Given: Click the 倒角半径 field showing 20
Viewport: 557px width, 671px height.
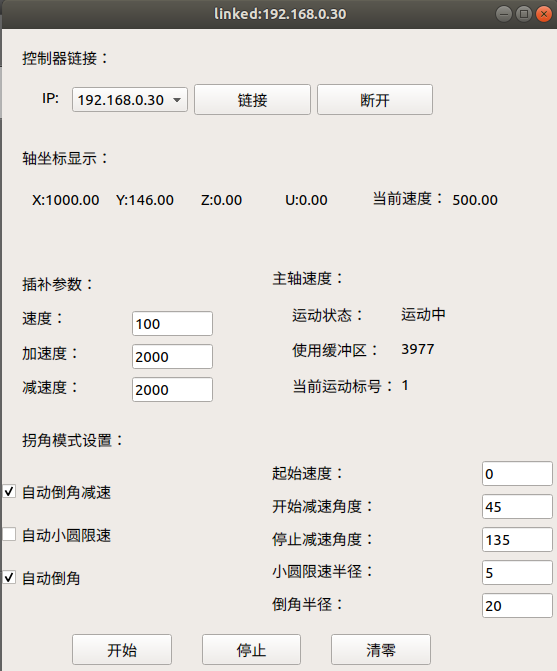Looking at the screenshot, I should [x=517, y=606].
